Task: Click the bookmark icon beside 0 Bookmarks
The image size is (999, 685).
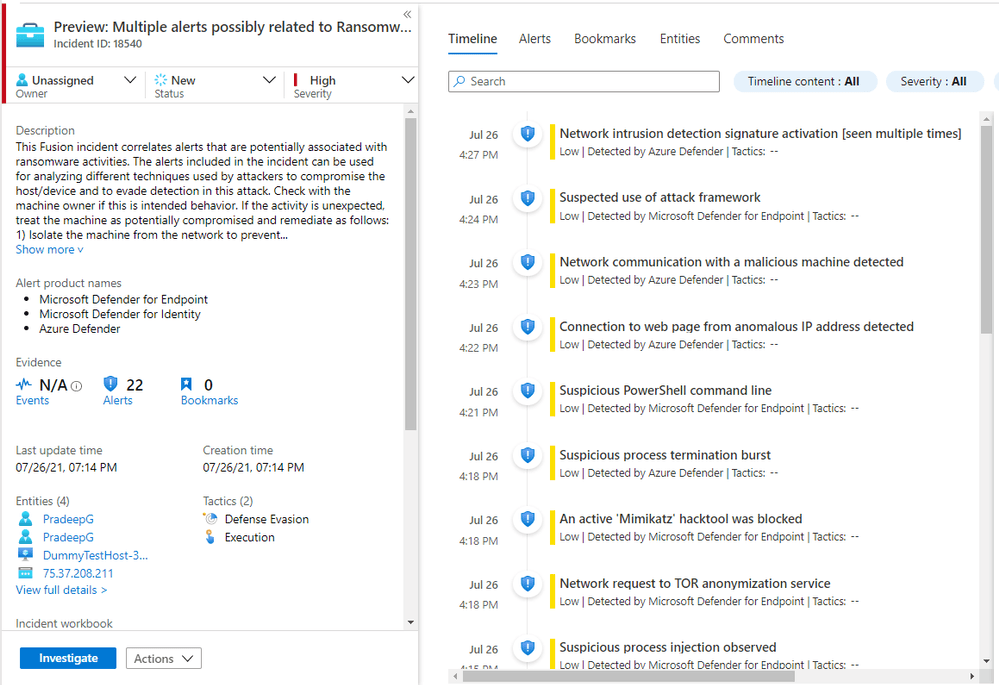Action: [186, 384]
